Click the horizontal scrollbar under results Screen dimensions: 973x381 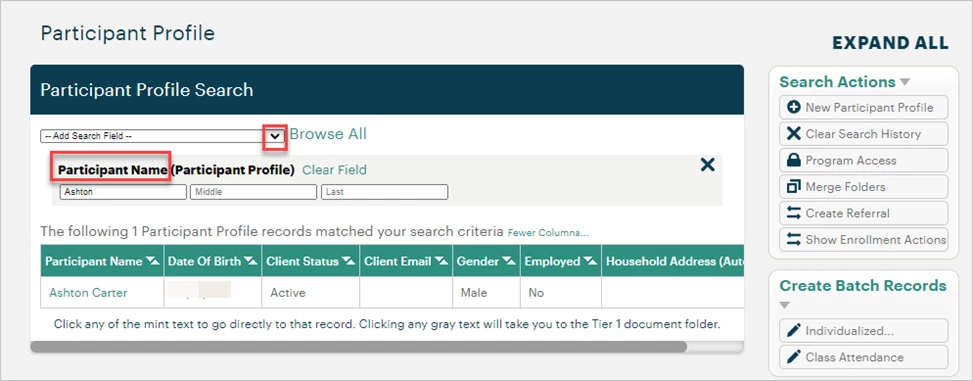[358, 346]
